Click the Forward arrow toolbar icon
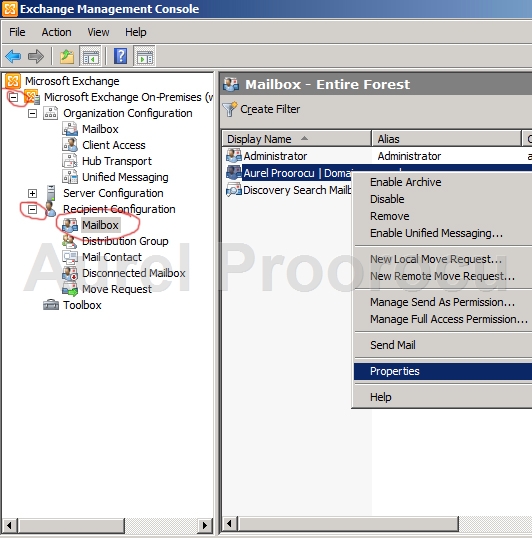The image size is (532, 538). coord(36,56)
